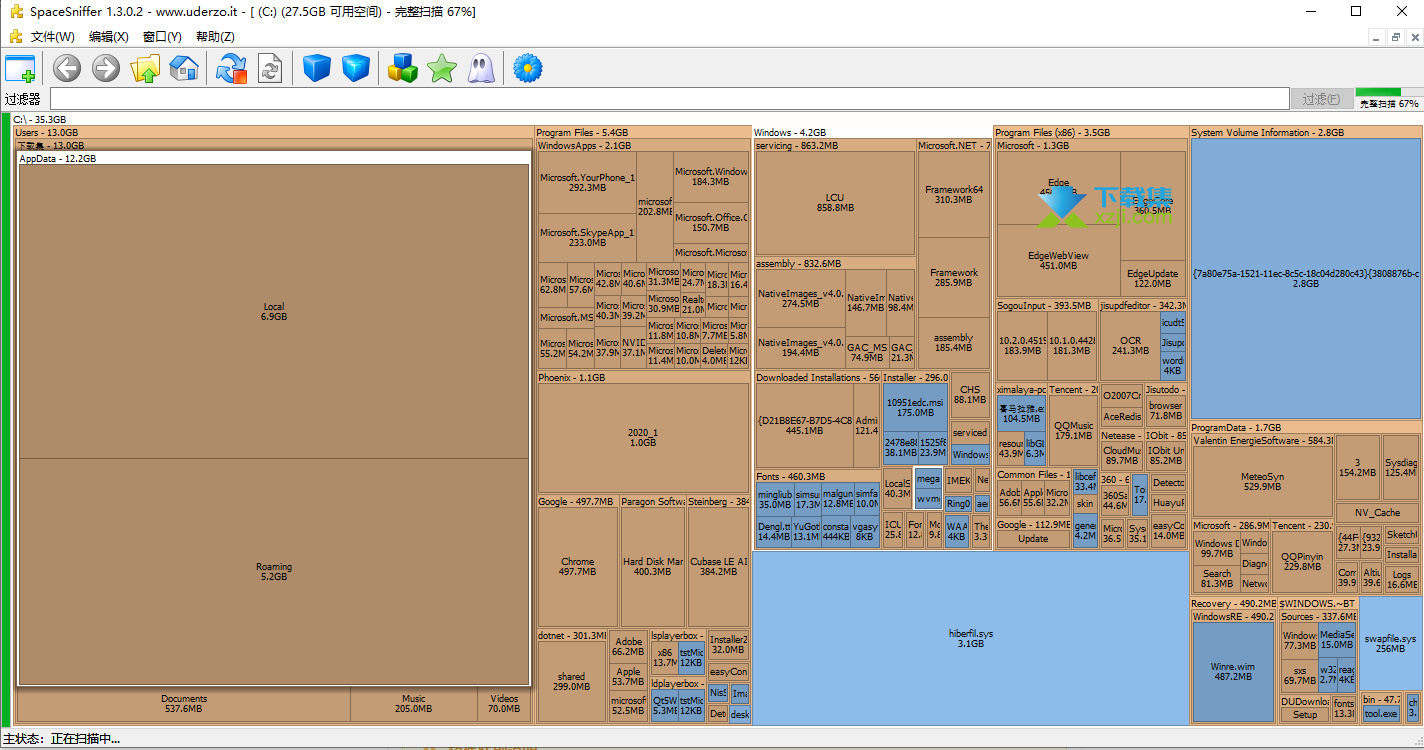Select the Documents 537.6MB block
This screenshot has height=750, width=1424.
pyautogui.click(x=184, y=704)
